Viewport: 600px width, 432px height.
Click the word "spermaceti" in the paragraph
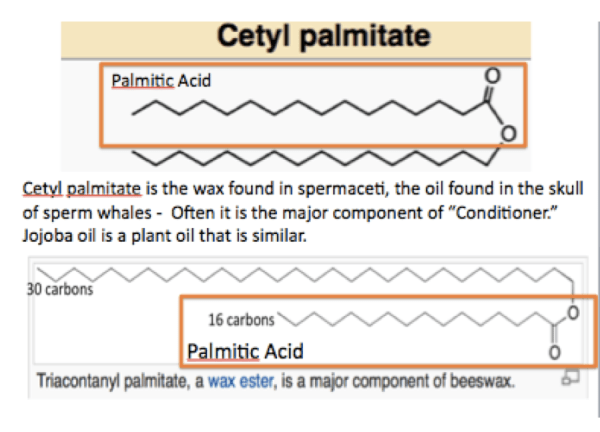pyautogui.click(x=333, y=186)
